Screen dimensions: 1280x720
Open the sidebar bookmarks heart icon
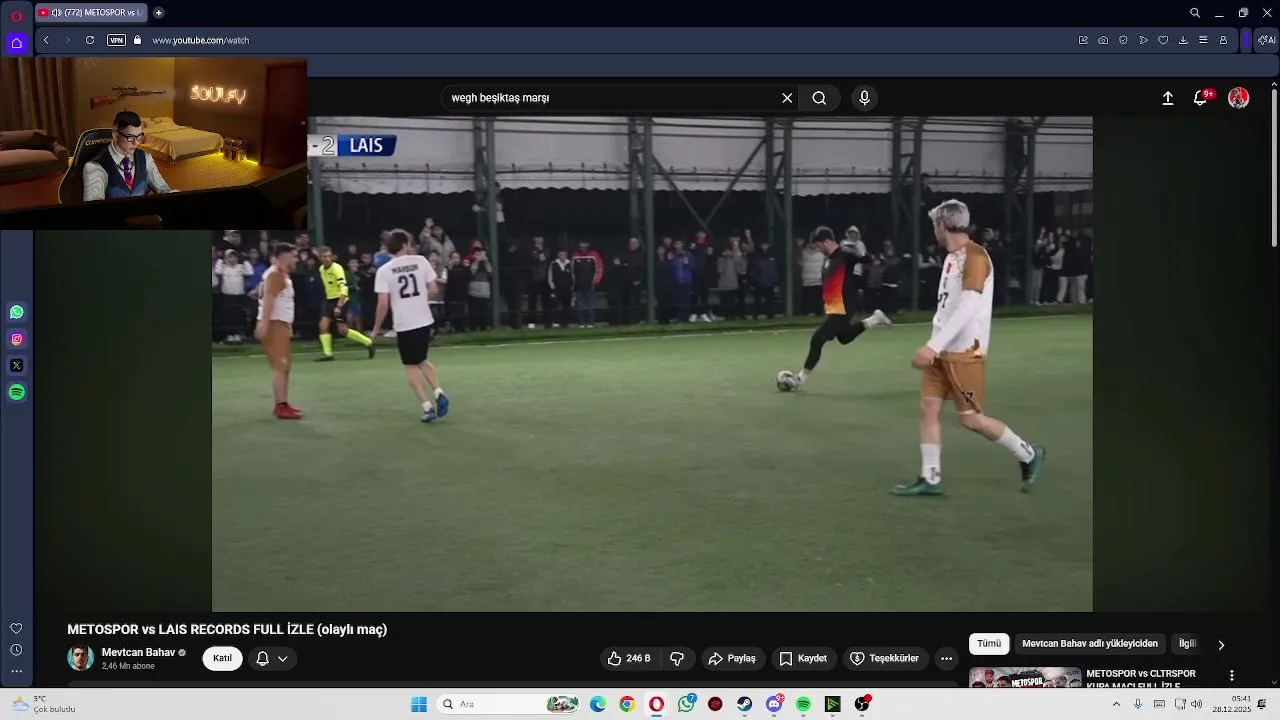pos(16,628)
